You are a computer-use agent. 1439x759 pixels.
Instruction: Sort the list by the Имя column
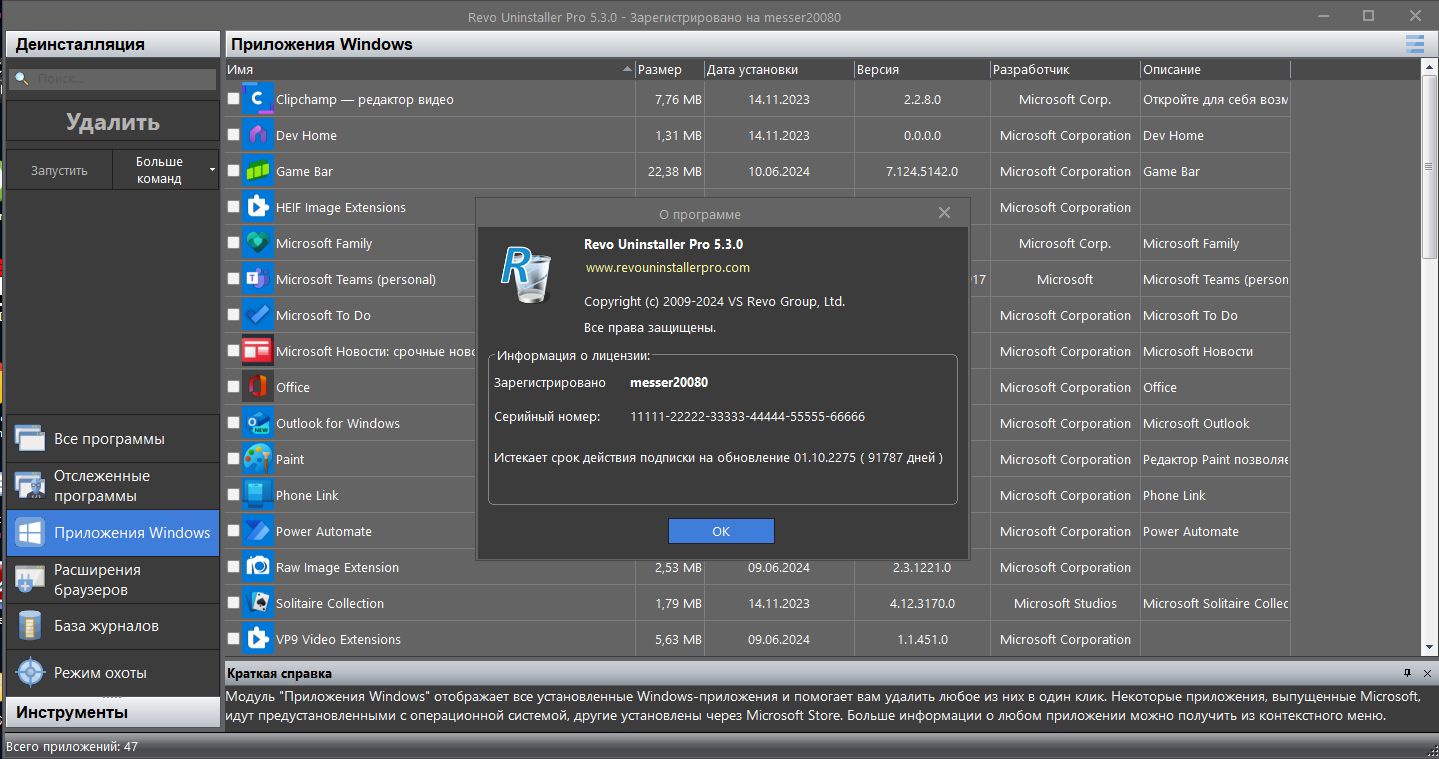tap(430, 69)
